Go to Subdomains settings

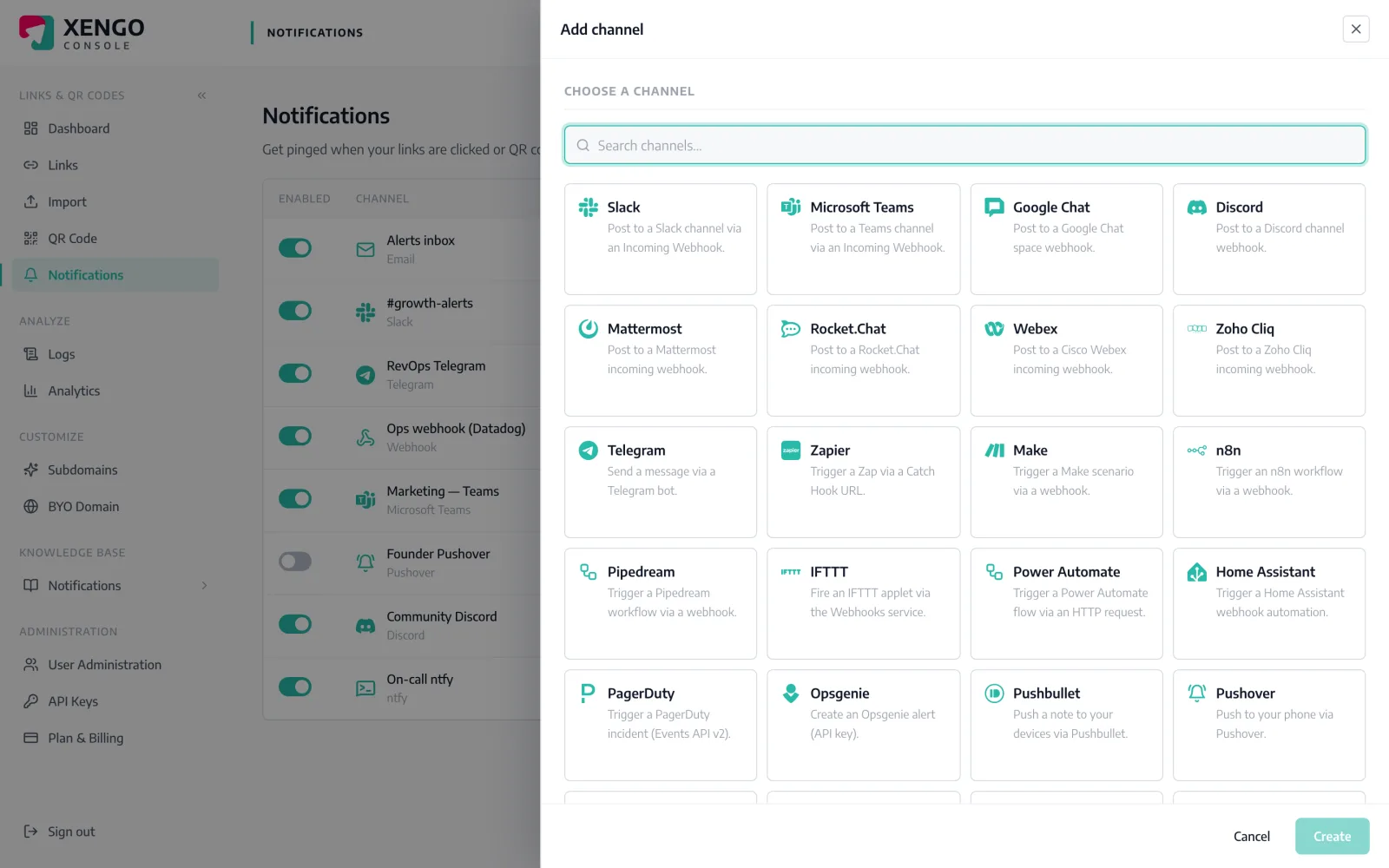click(x=115, y=470)
